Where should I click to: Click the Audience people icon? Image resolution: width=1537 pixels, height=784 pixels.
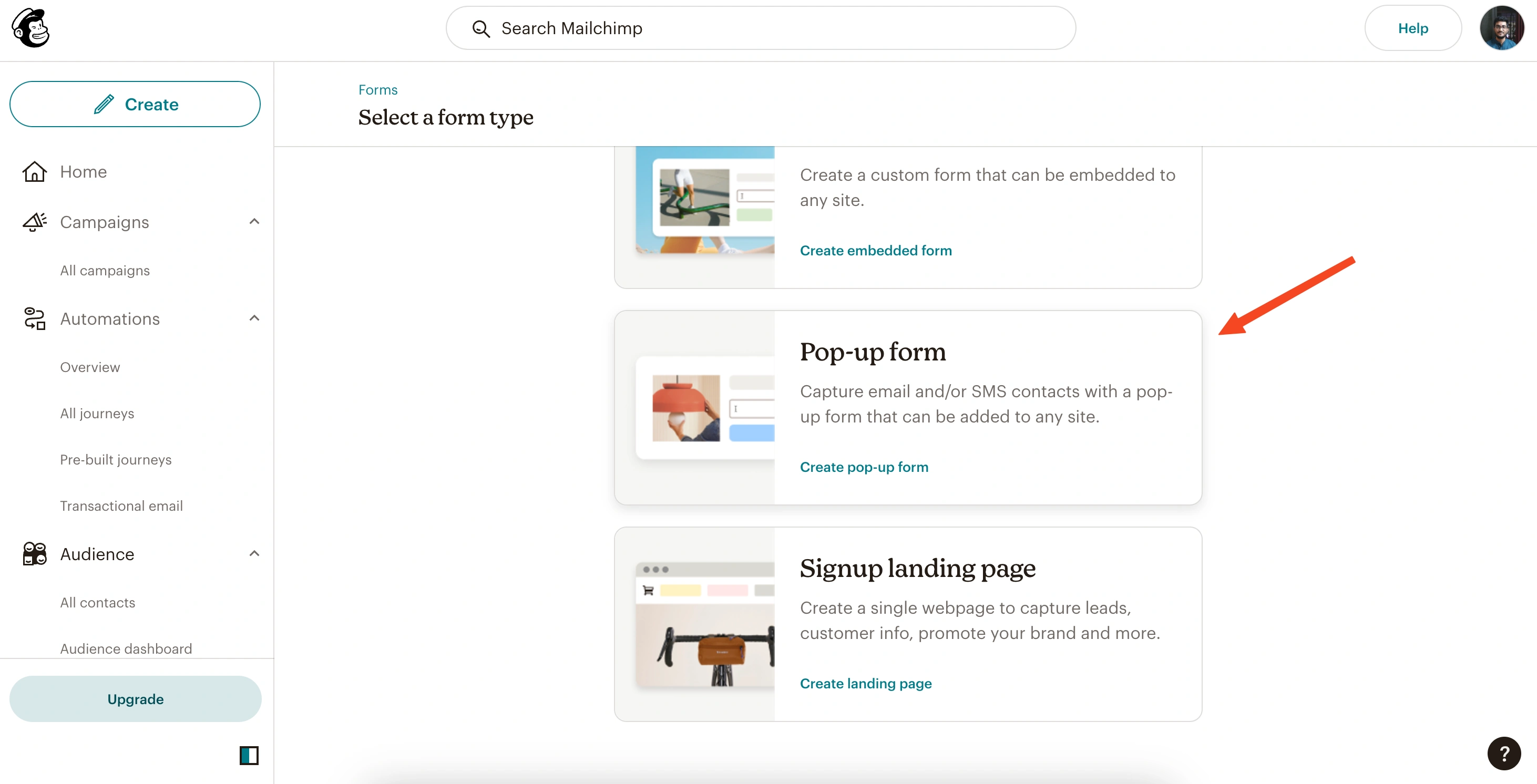(x=35, y=554)
